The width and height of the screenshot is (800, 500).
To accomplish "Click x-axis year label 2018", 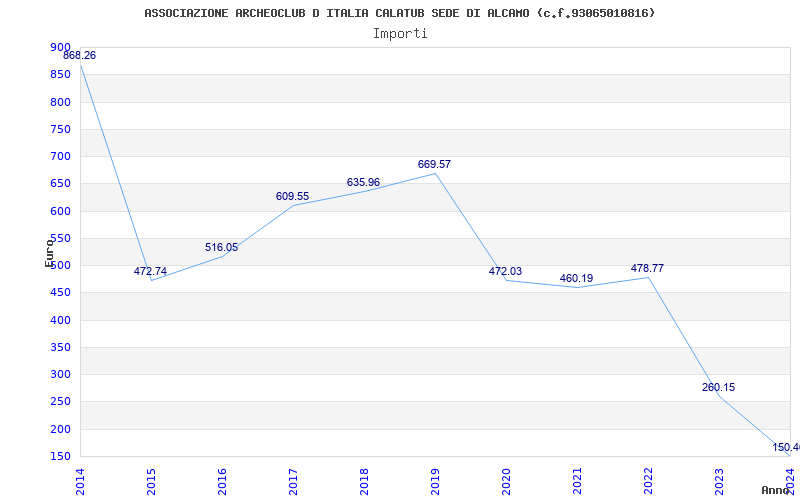I will [364, 482].
